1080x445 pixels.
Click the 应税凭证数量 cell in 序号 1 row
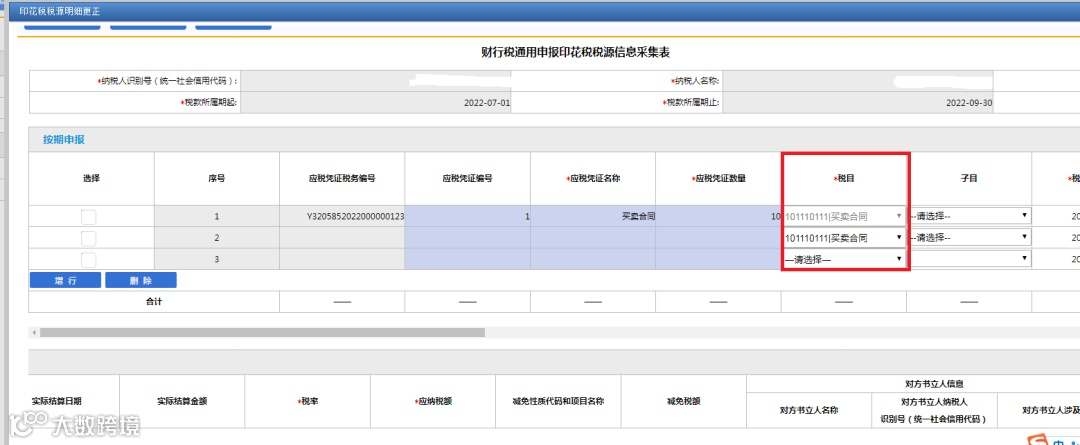[x=718, y=216]
